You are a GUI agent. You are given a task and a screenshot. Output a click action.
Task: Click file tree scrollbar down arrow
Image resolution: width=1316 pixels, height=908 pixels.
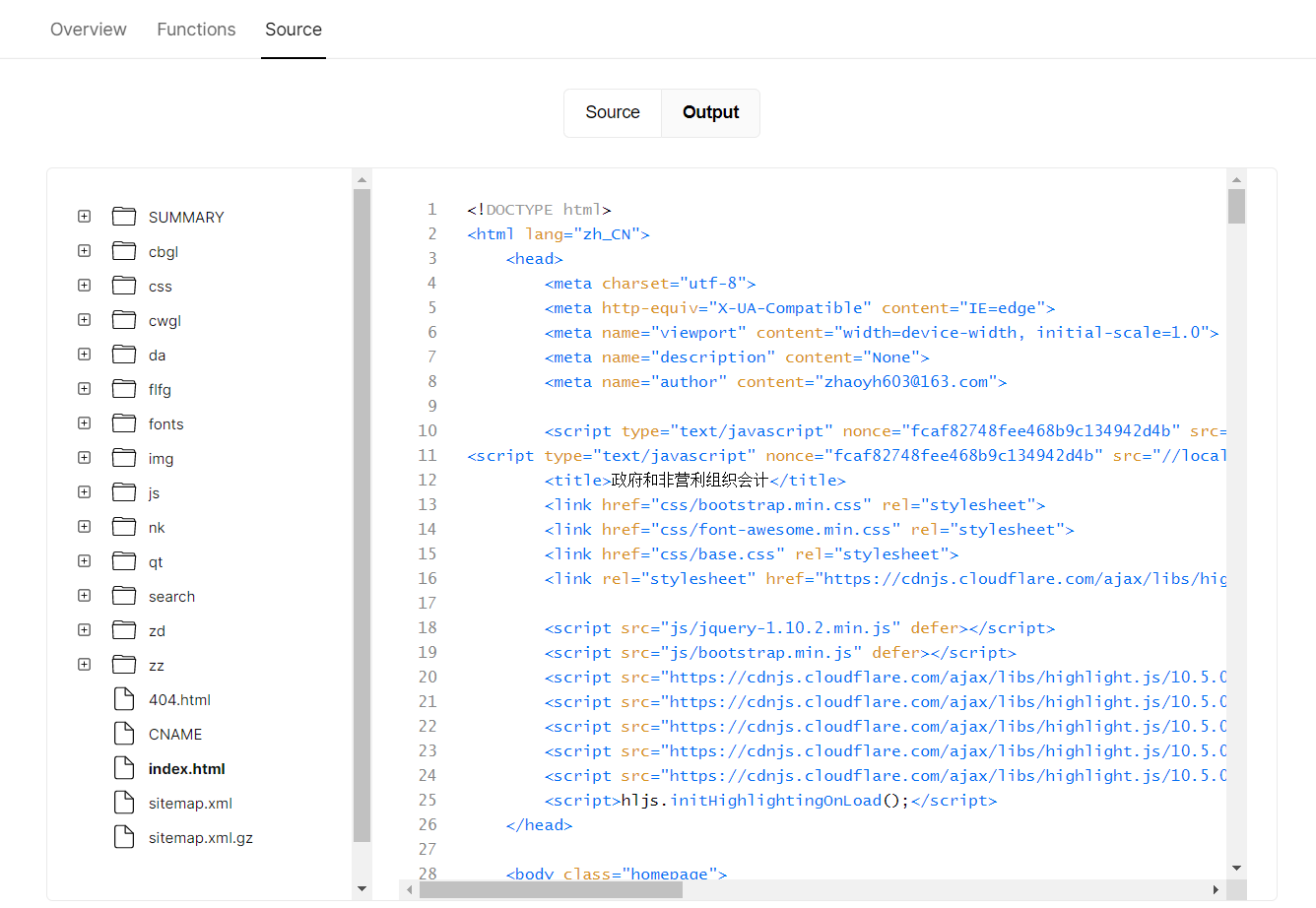pos(362,889)
